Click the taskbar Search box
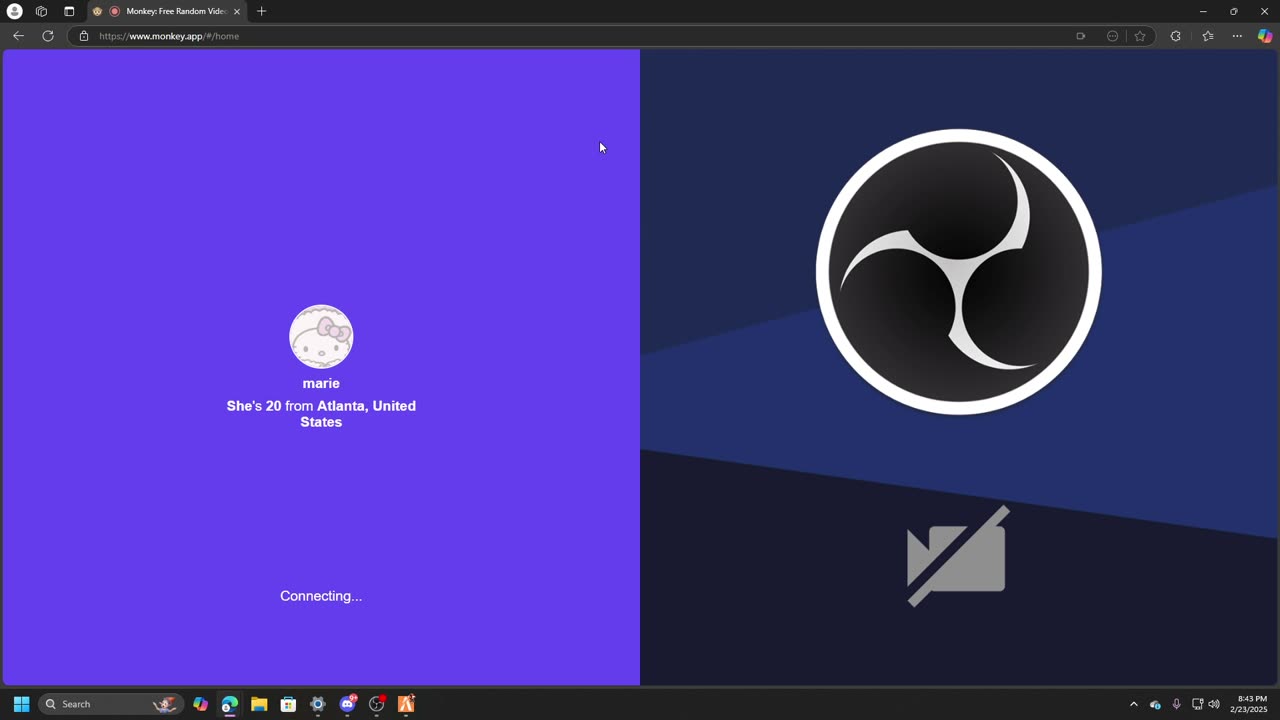The height and width of the screenshot is (720, 1280). tap(110, 704)
